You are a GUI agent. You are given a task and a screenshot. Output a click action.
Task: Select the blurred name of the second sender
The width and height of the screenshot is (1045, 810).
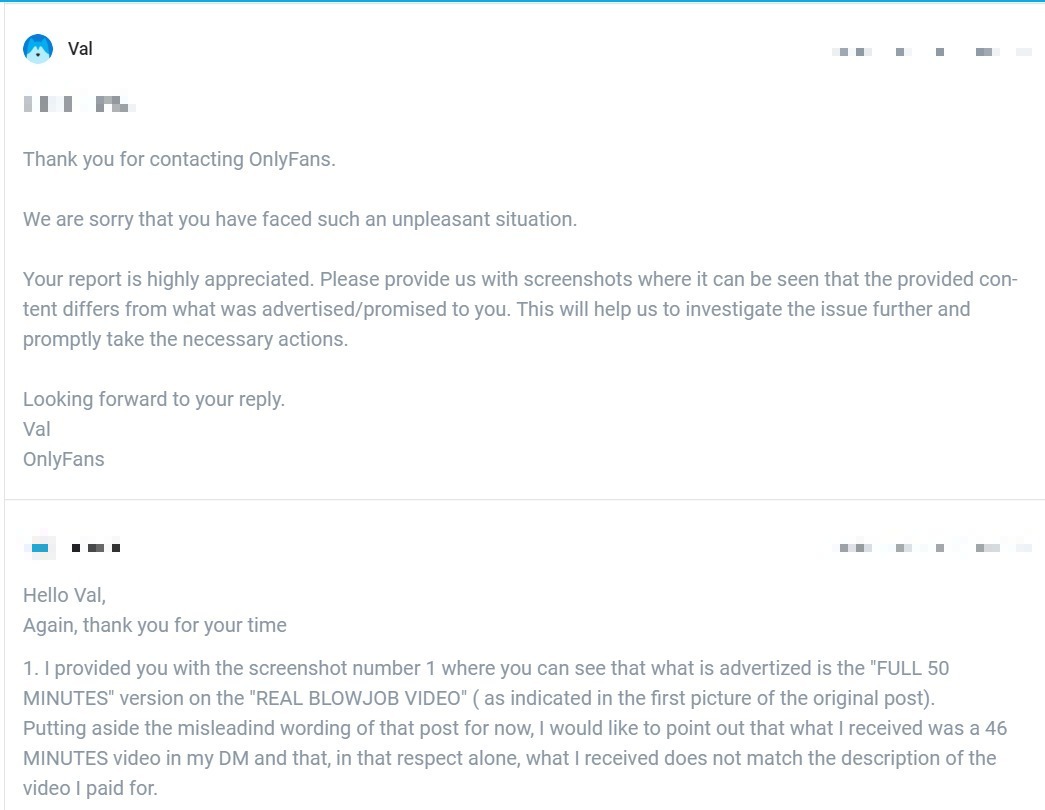coord(96,548)
